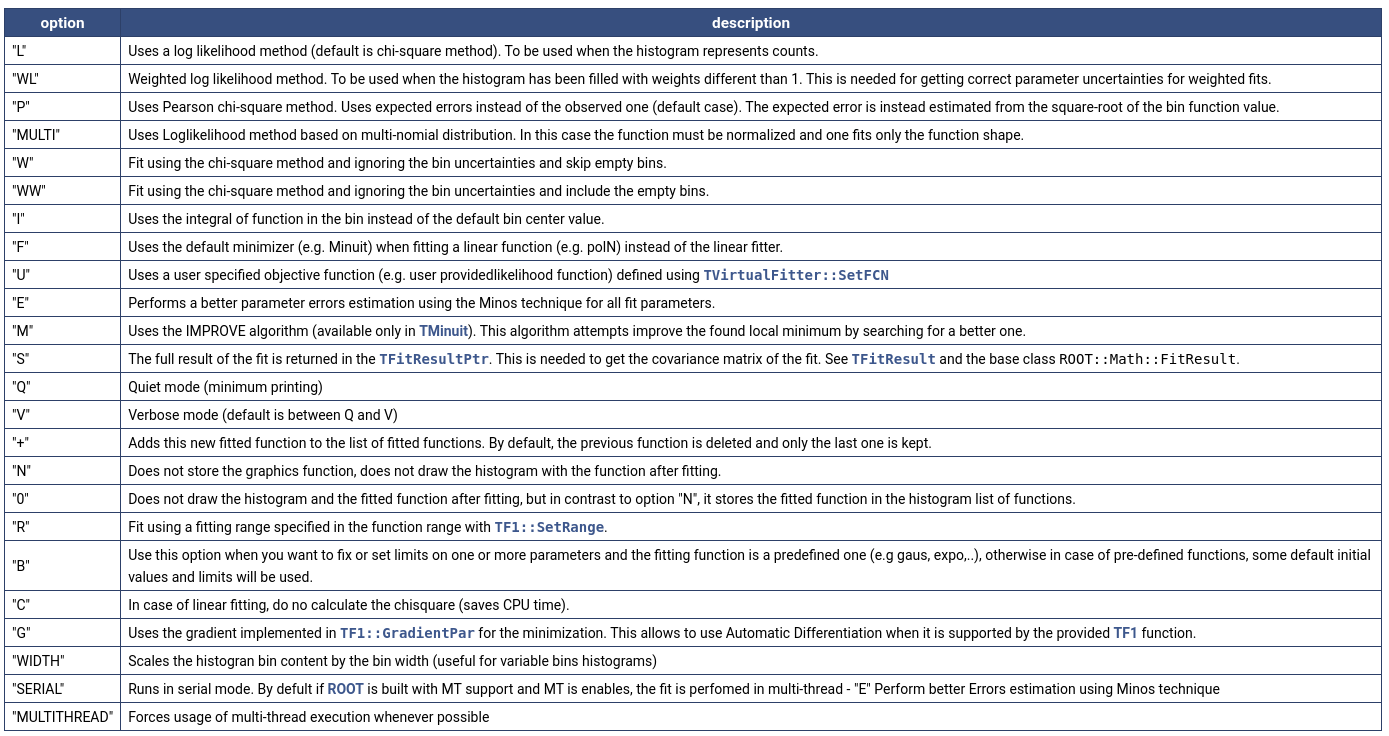Viewport: 1389px width, 736px height.
Task: Click the Minos technique description in "E" row
Action: pos(421,303)
